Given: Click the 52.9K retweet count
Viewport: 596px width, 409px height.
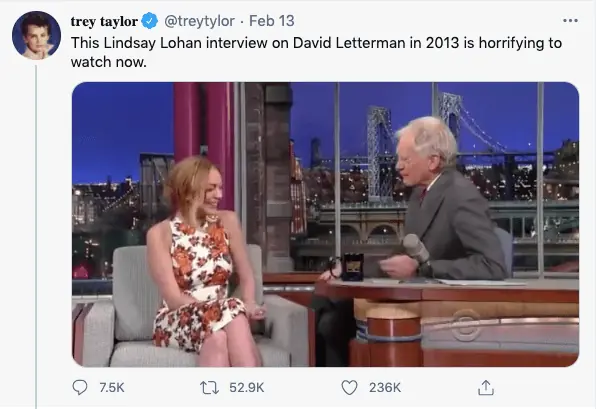Looking at the screenshot, I should [x=247, y=387].
